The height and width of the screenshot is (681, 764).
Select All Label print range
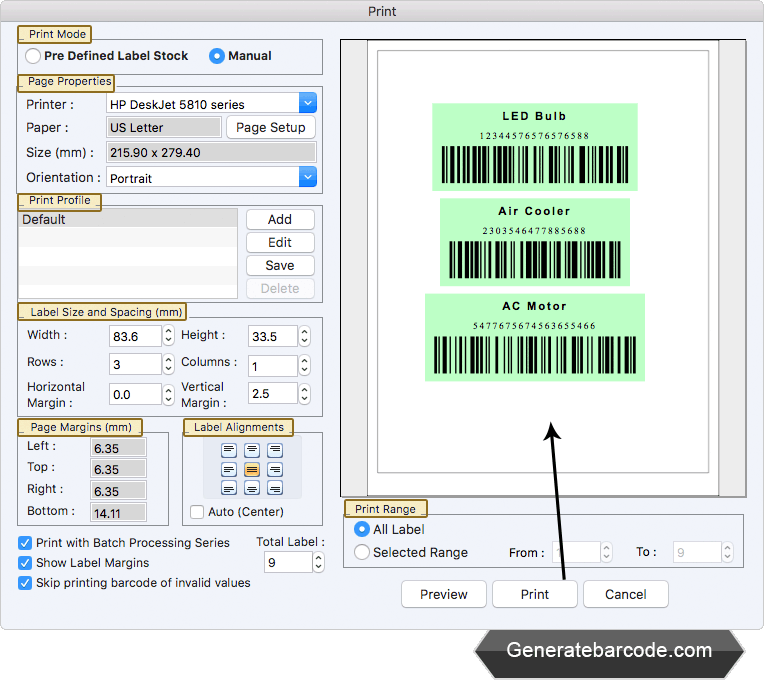pyautogui.click(x=362, y=529)
